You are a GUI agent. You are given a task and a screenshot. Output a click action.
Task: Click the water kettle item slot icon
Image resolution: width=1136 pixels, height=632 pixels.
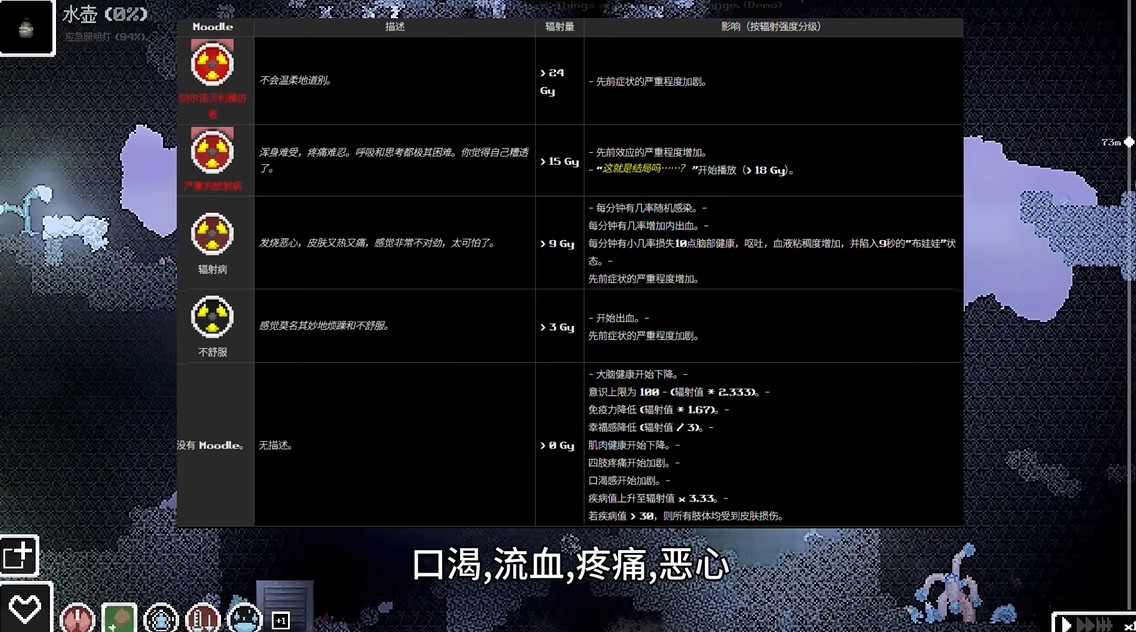27,27
